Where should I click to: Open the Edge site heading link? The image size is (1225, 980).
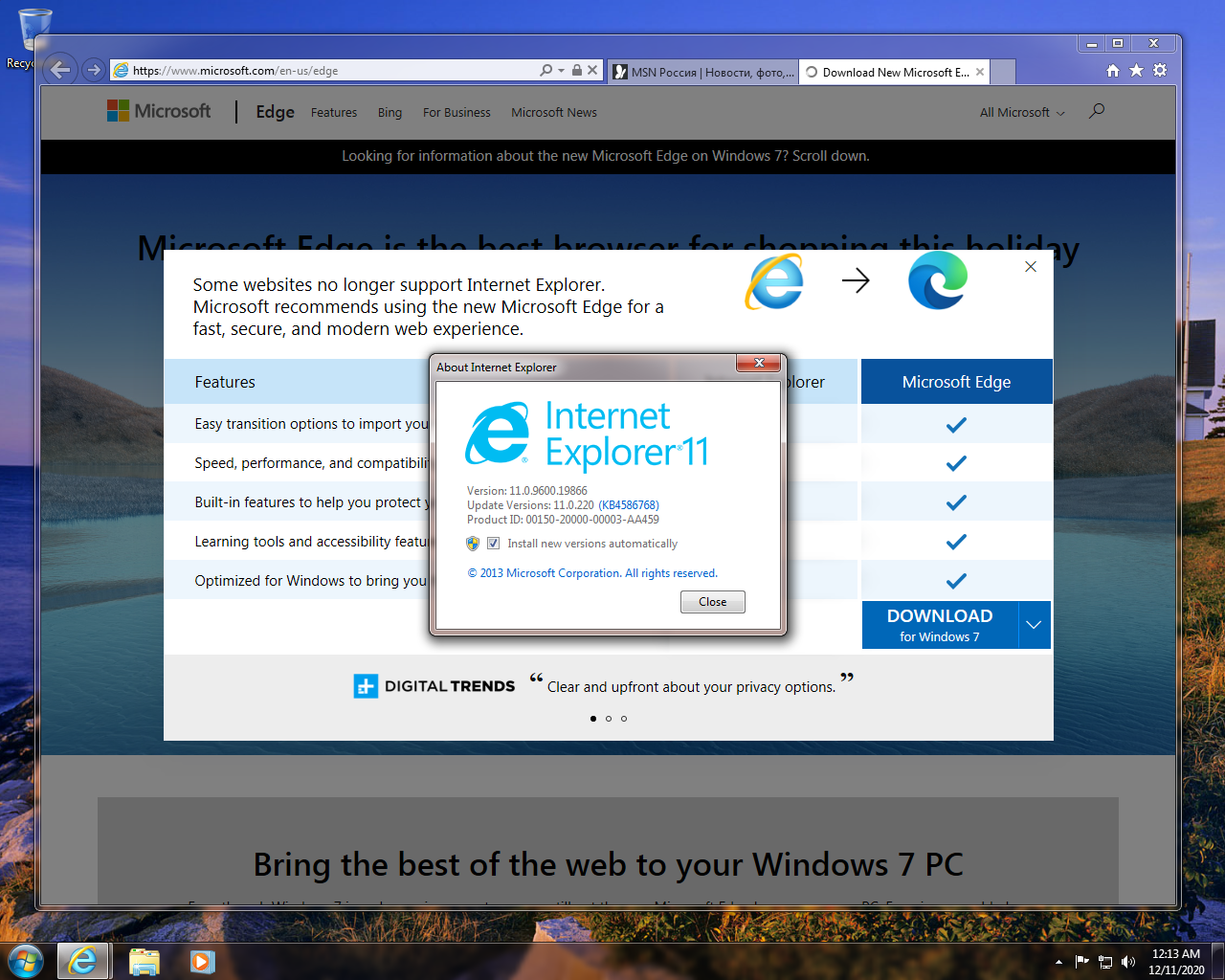tap(275, 112)
